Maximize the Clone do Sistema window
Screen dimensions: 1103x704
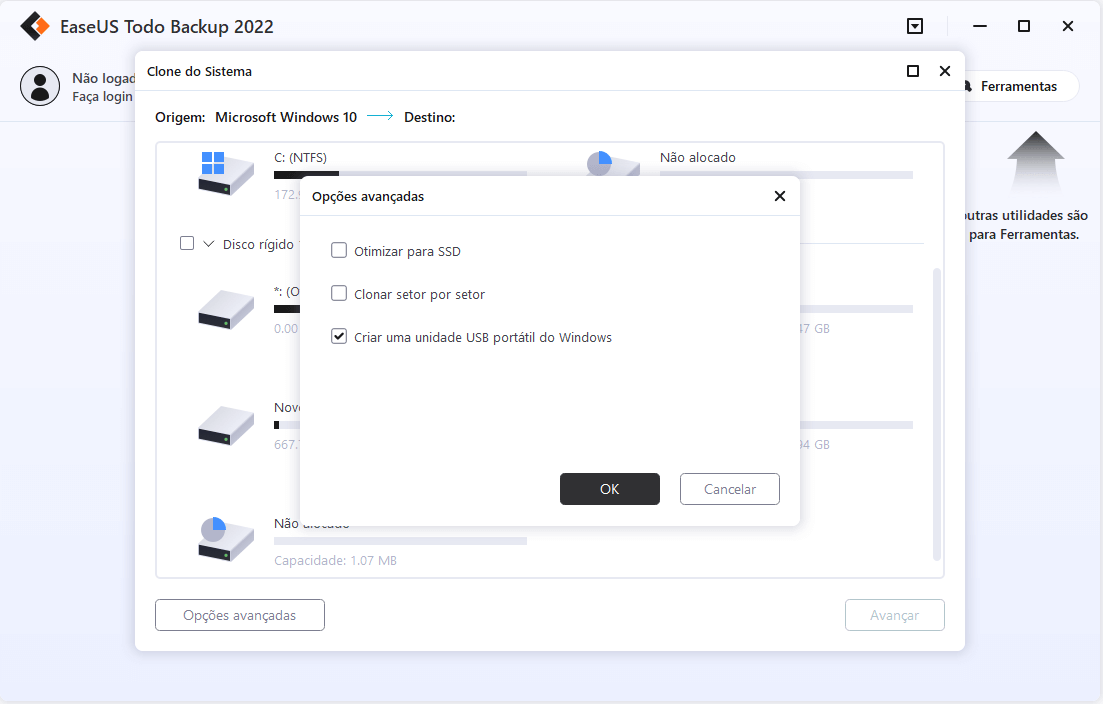(x=913, y=71)
